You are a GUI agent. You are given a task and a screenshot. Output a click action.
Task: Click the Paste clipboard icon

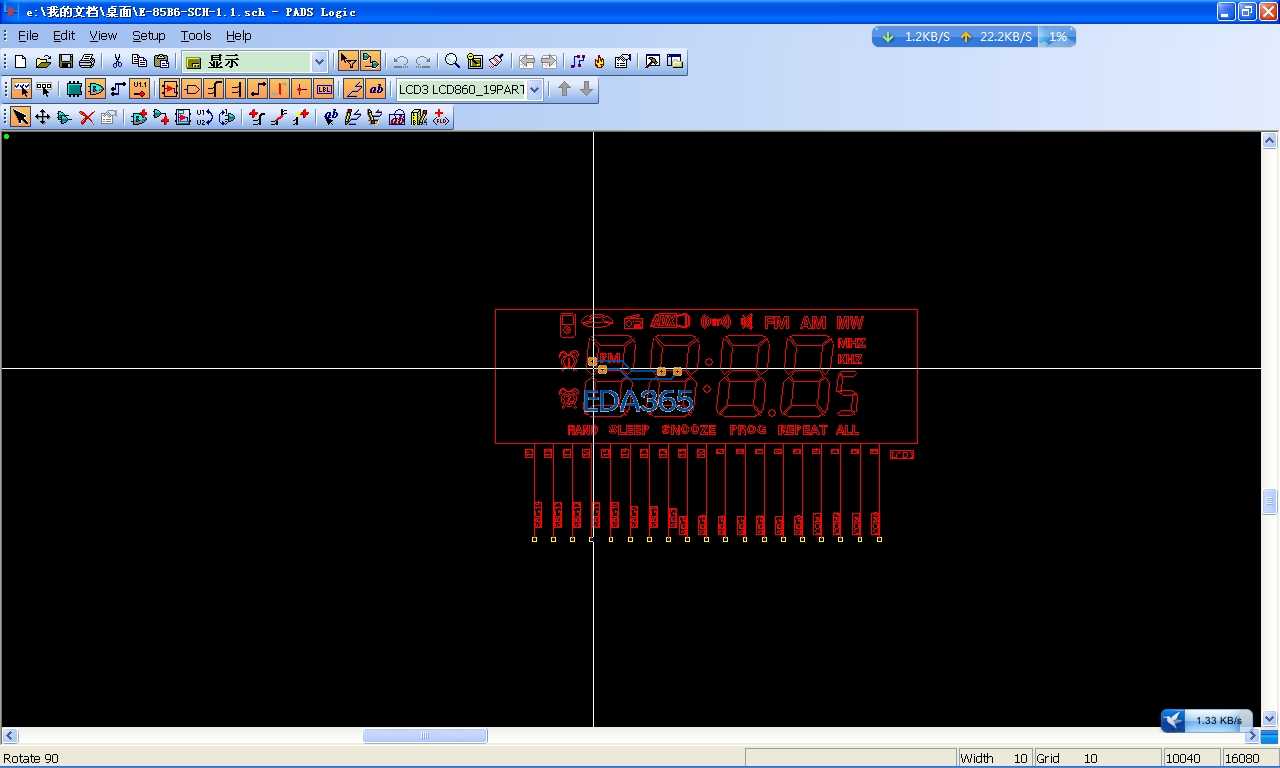161,62
